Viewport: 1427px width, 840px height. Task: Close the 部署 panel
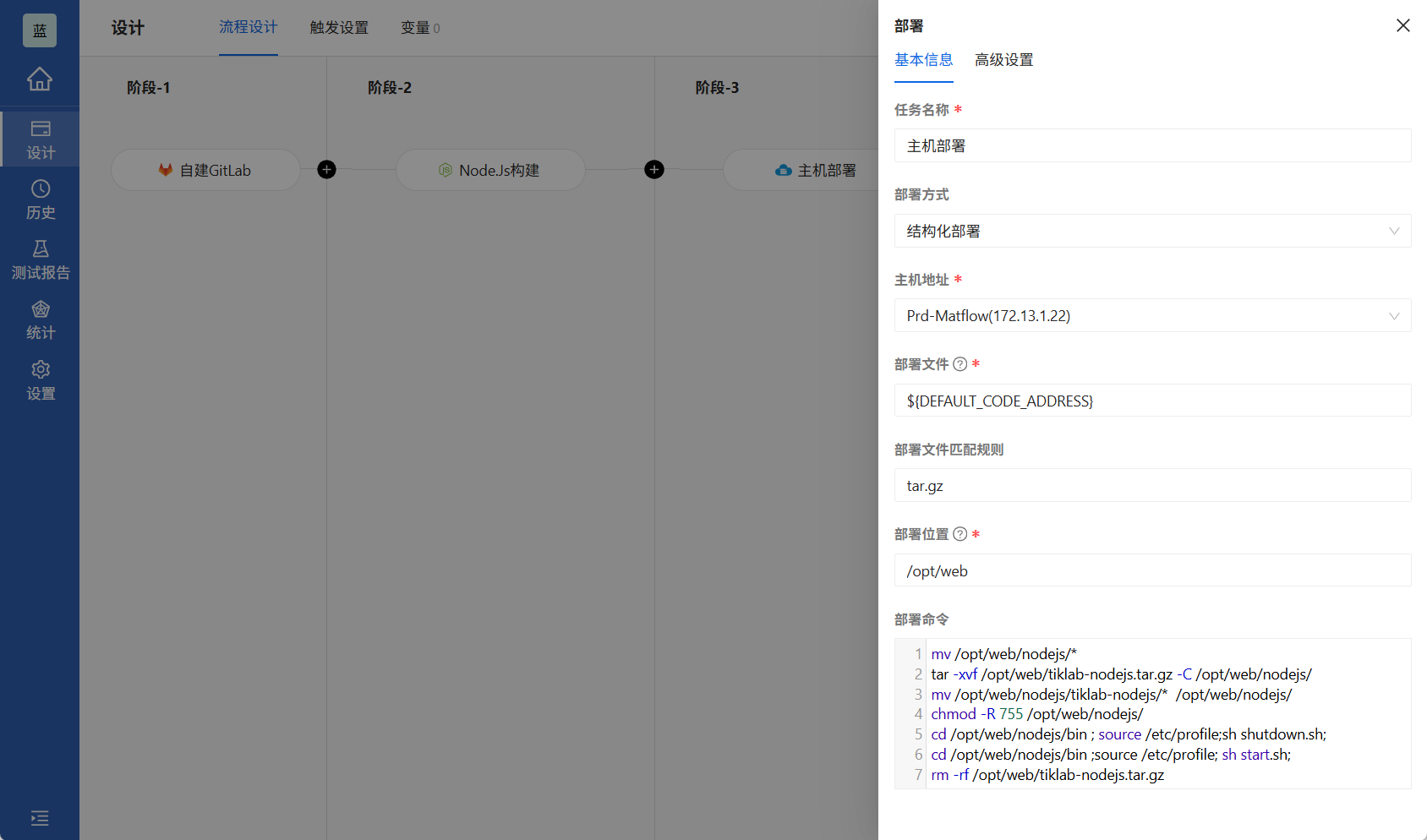pos(1402,25)
